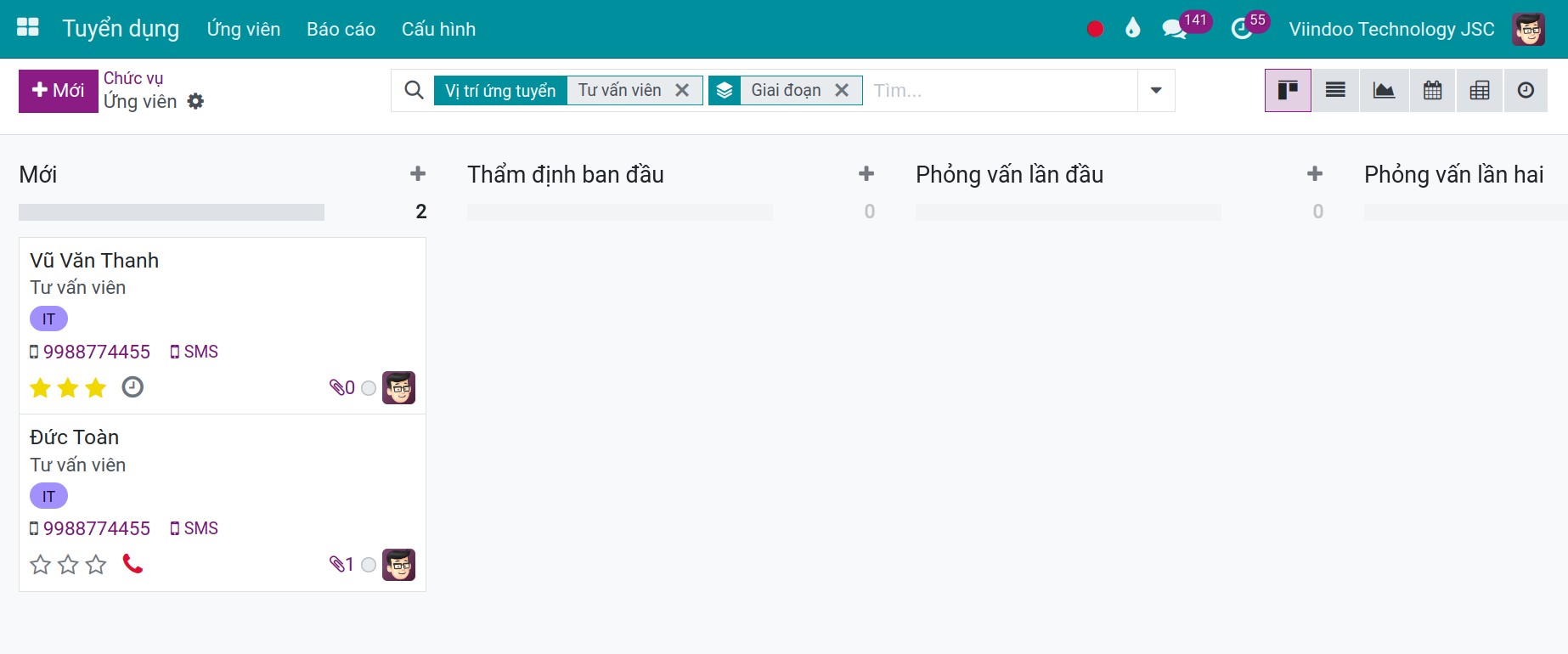Go to Tuyển dụng app home
Image resolution: width=1568 pixels, height=654 pixels.
[121, 29]
